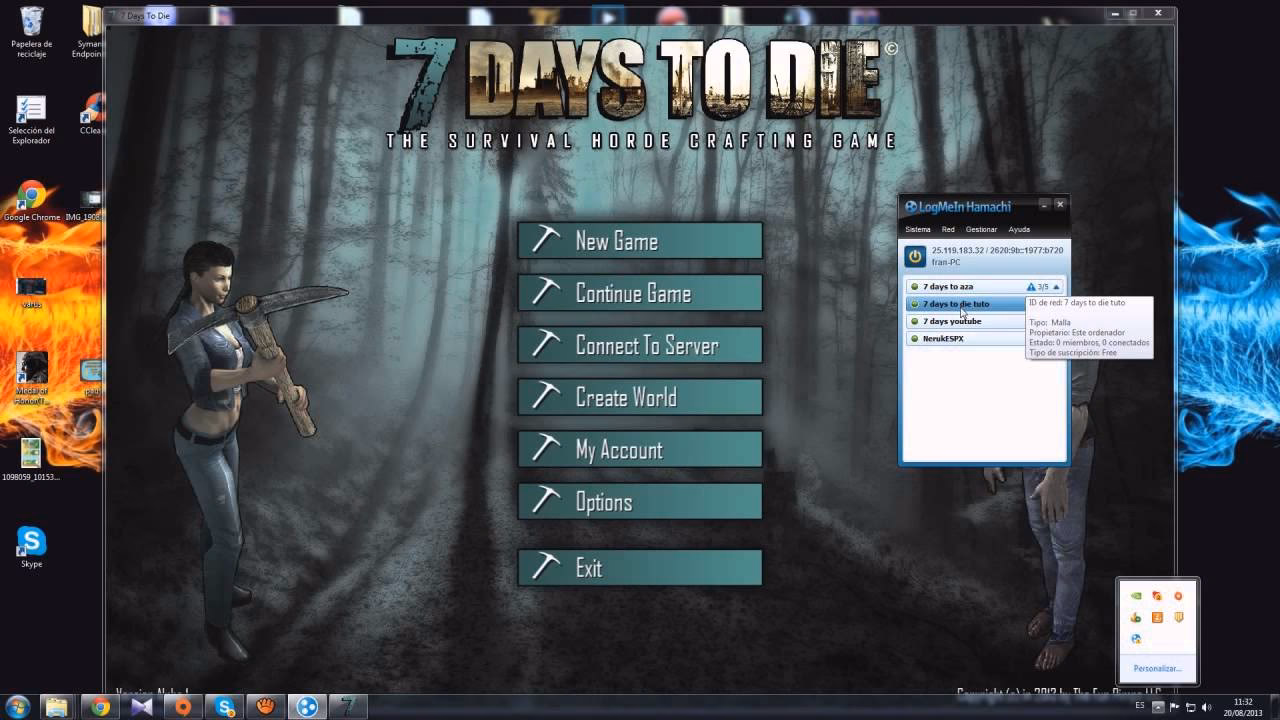Open the Papelera de reciclaje desktop icon
This screenshot has height=720, width=1280.
(31, 32)
